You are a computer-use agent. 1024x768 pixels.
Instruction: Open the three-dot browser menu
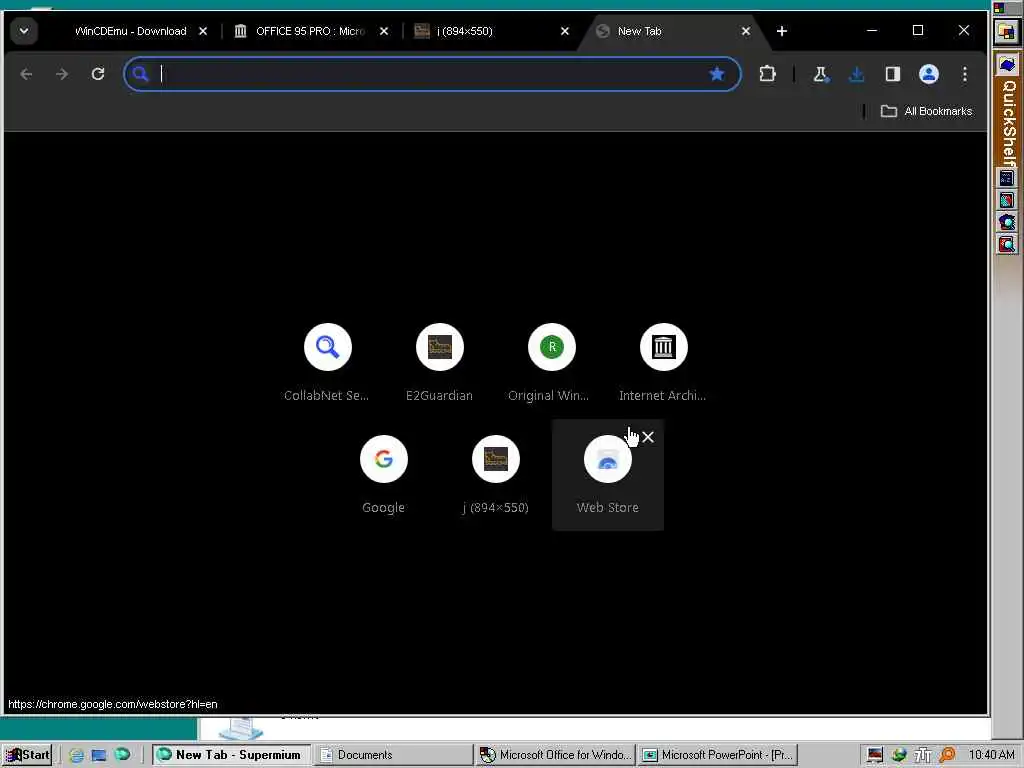pyautogui.click(x=965, y=74)
